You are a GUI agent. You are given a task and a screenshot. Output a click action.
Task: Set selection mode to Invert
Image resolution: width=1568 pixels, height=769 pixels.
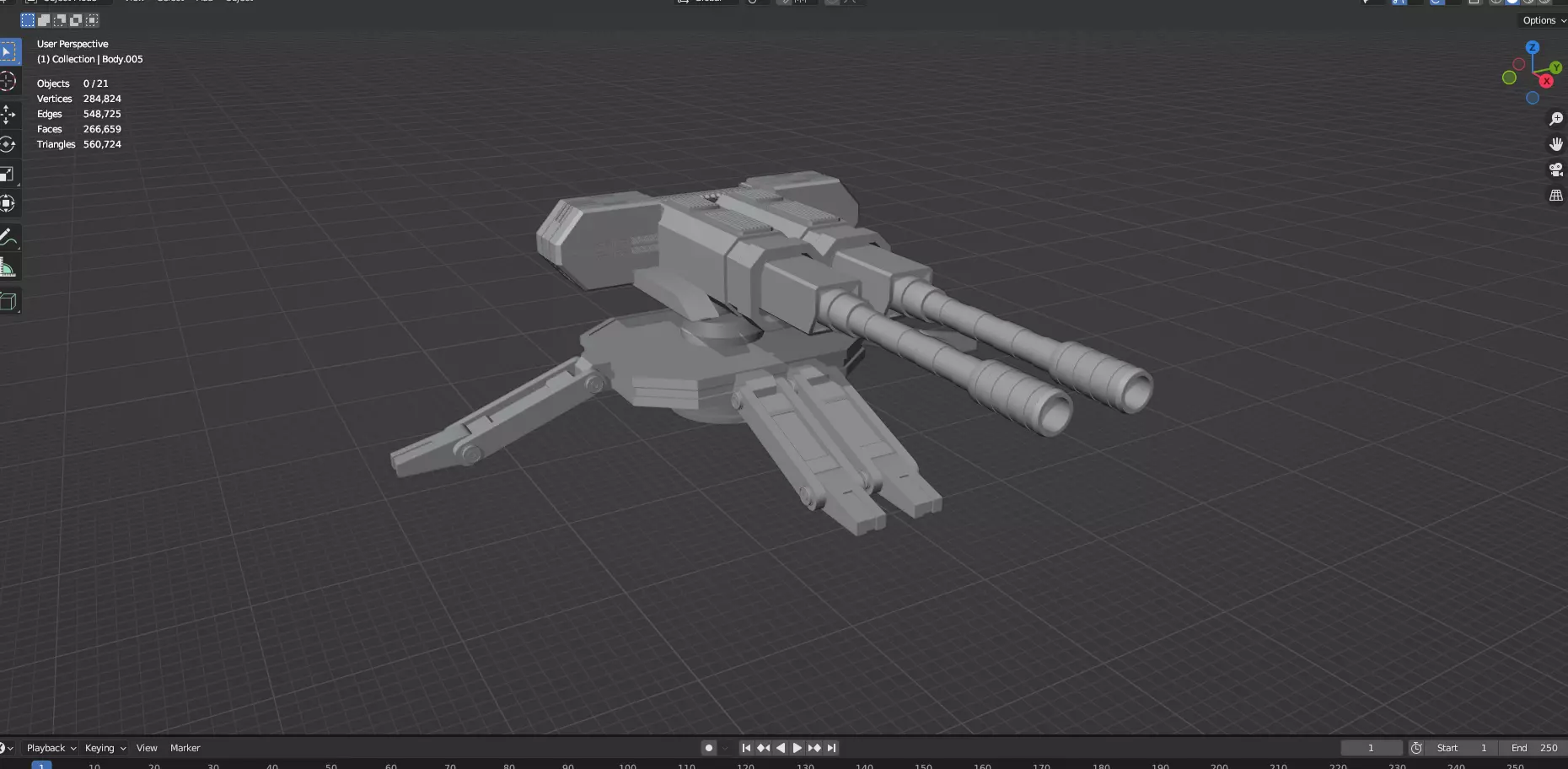(x=76, y=20)
